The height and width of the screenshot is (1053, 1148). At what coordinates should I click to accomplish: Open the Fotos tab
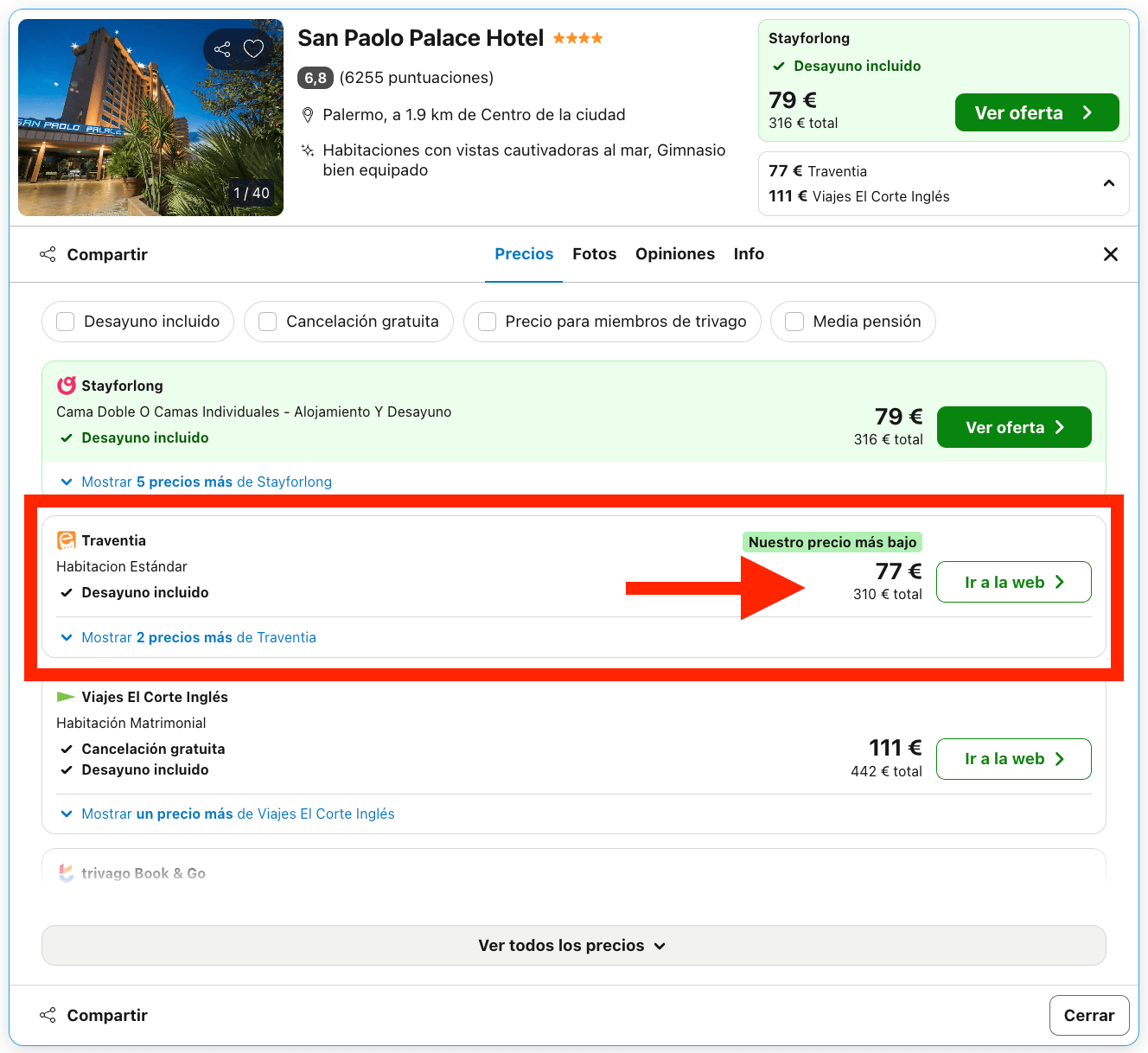[595, 254]
